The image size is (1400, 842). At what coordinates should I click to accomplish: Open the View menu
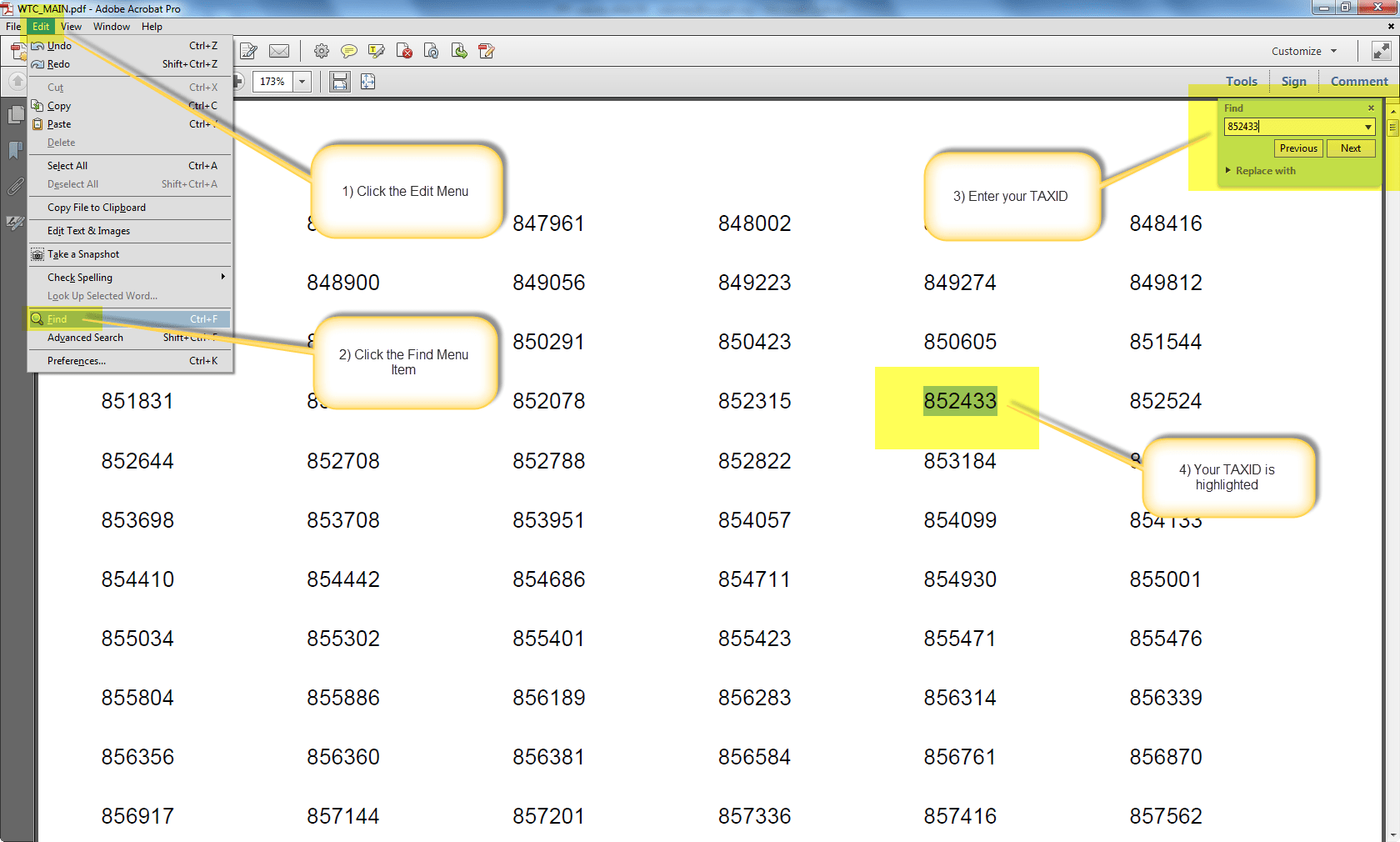tap(71, 27)
